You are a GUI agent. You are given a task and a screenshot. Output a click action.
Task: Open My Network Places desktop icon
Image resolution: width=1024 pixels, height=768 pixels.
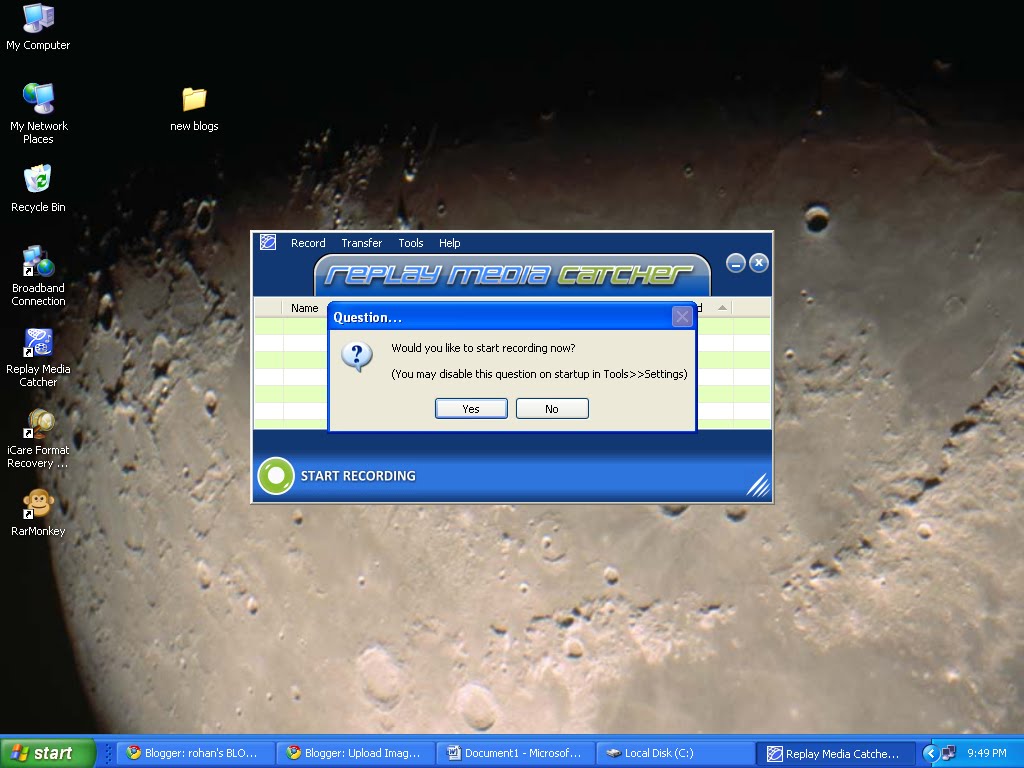click(x=38, y=114)
